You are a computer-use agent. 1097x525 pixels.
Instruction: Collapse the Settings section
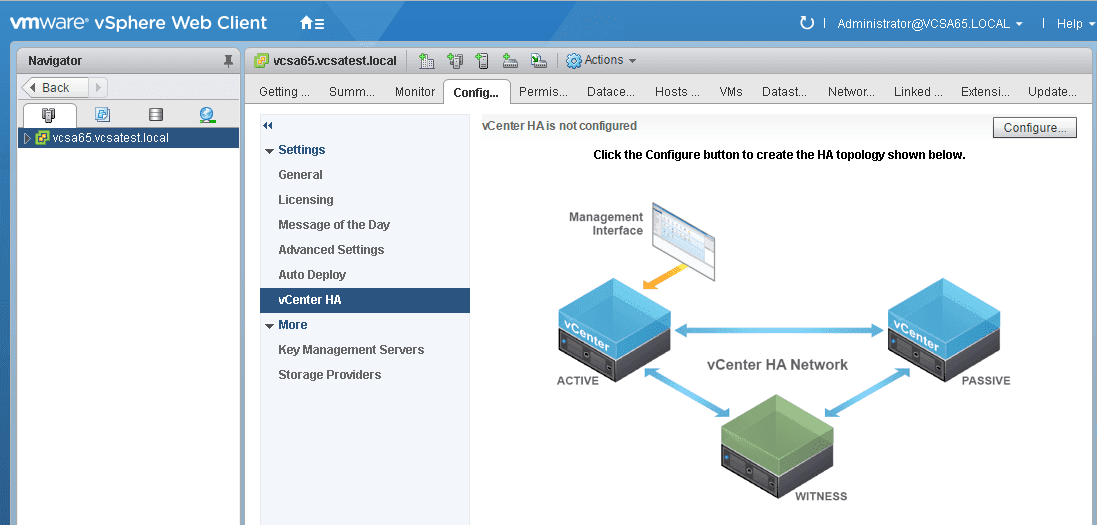point(269,151)
